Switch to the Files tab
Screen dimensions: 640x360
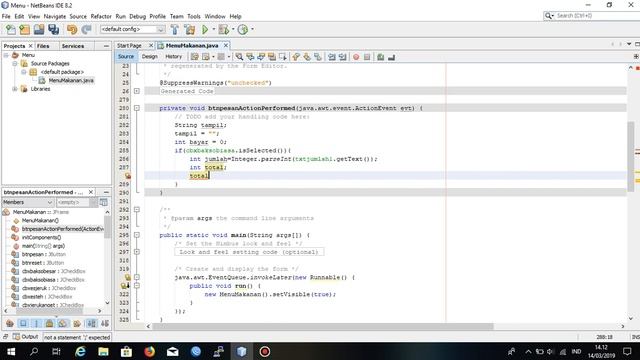(43, 46)
